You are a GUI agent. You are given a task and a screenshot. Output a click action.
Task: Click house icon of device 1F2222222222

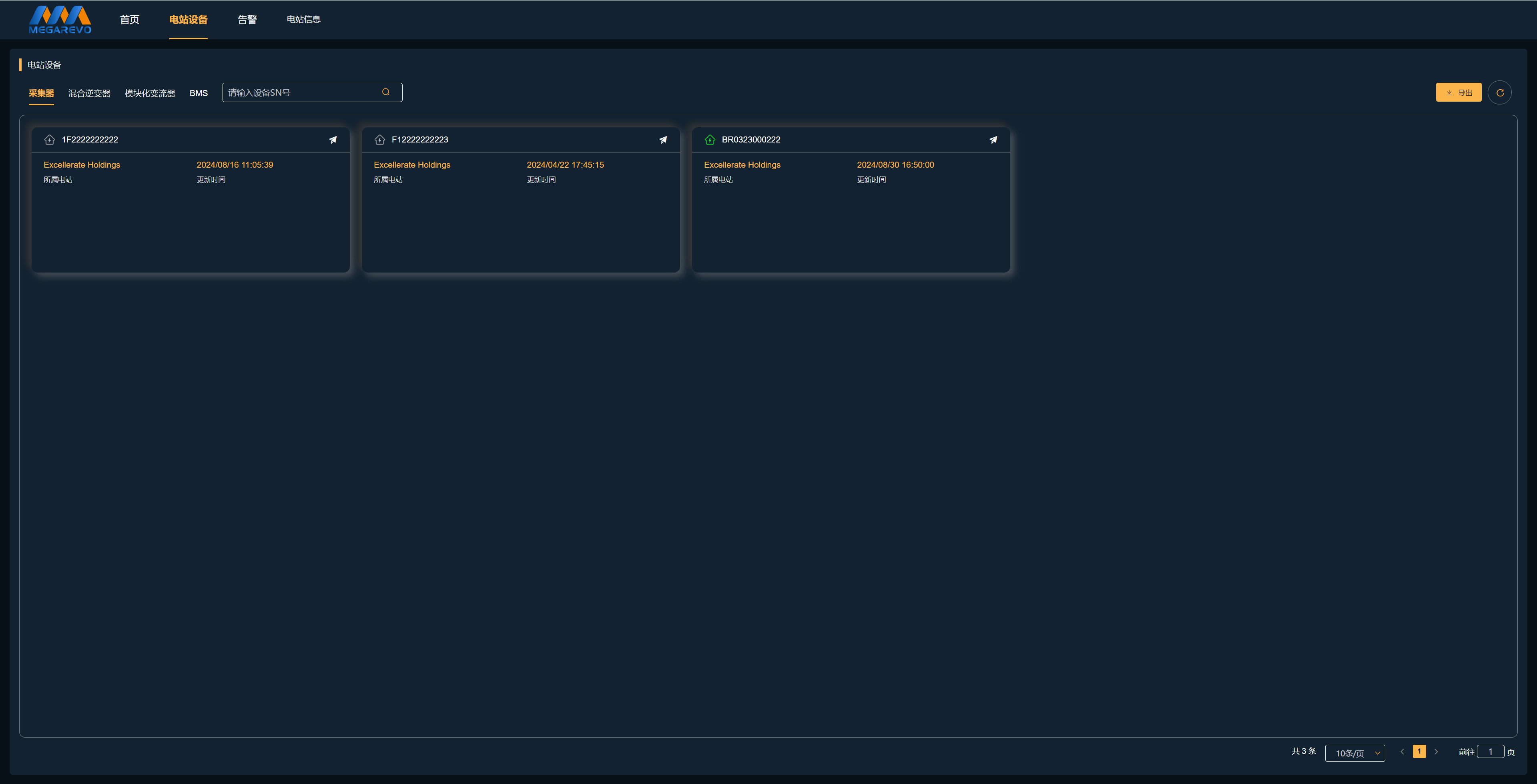(50, 140)
